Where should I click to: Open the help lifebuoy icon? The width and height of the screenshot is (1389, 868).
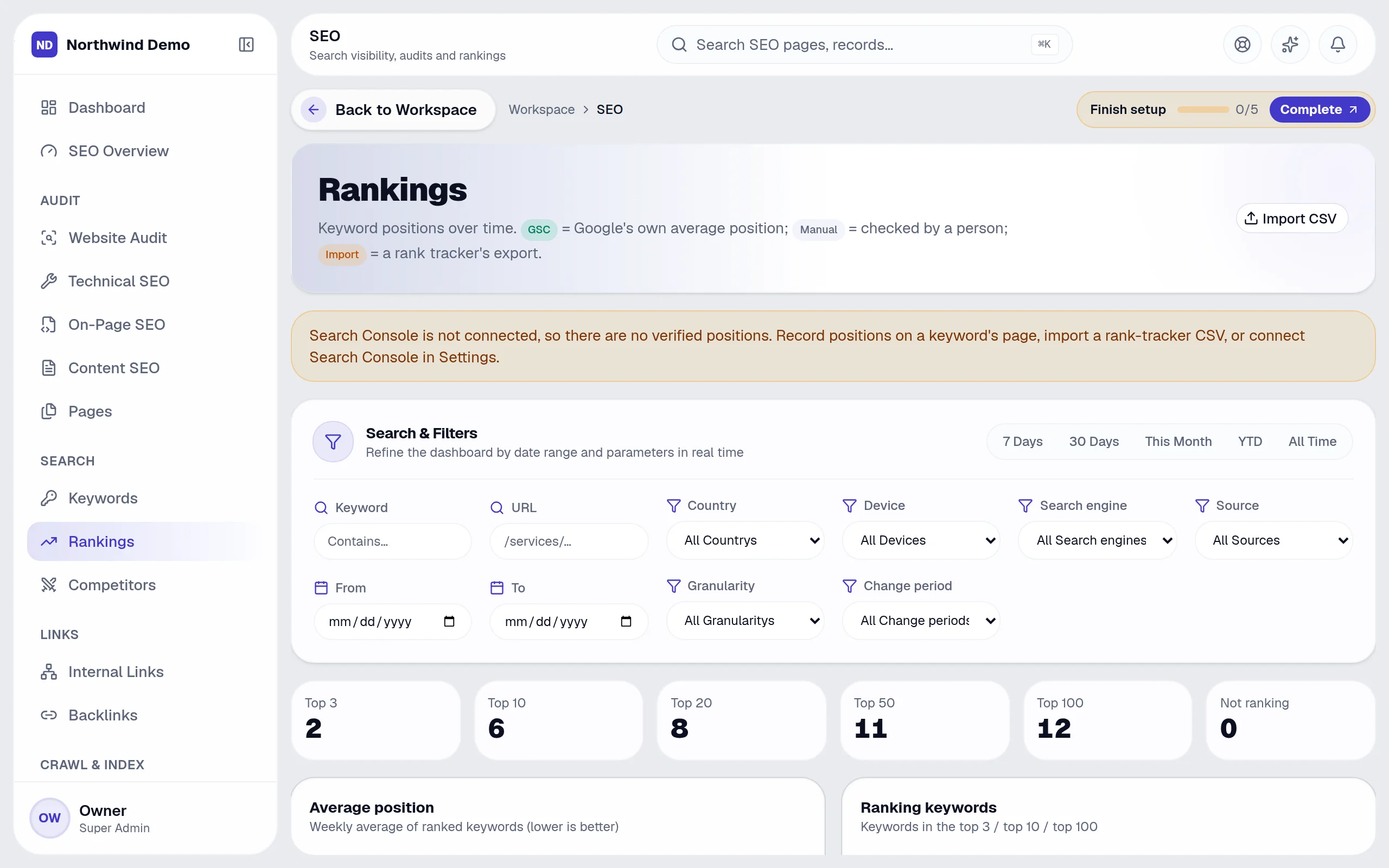click(1242, 44)
